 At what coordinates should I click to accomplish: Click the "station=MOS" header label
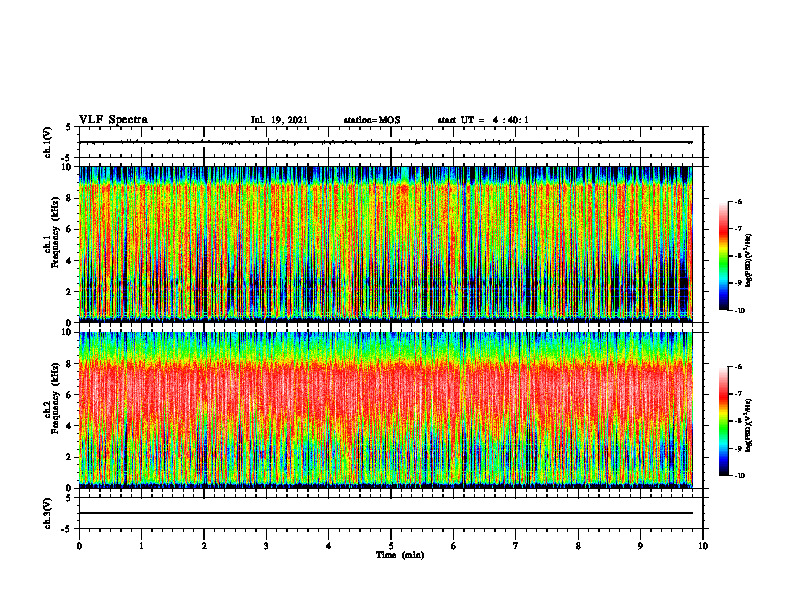[372, 120]
